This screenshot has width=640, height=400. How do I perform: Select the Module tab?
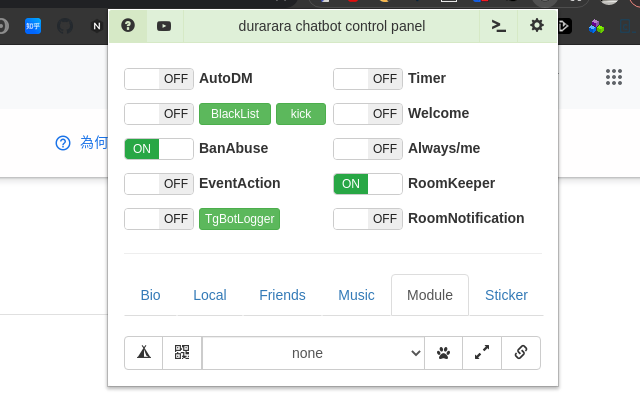pyautogui.click(x=430, y=295)
